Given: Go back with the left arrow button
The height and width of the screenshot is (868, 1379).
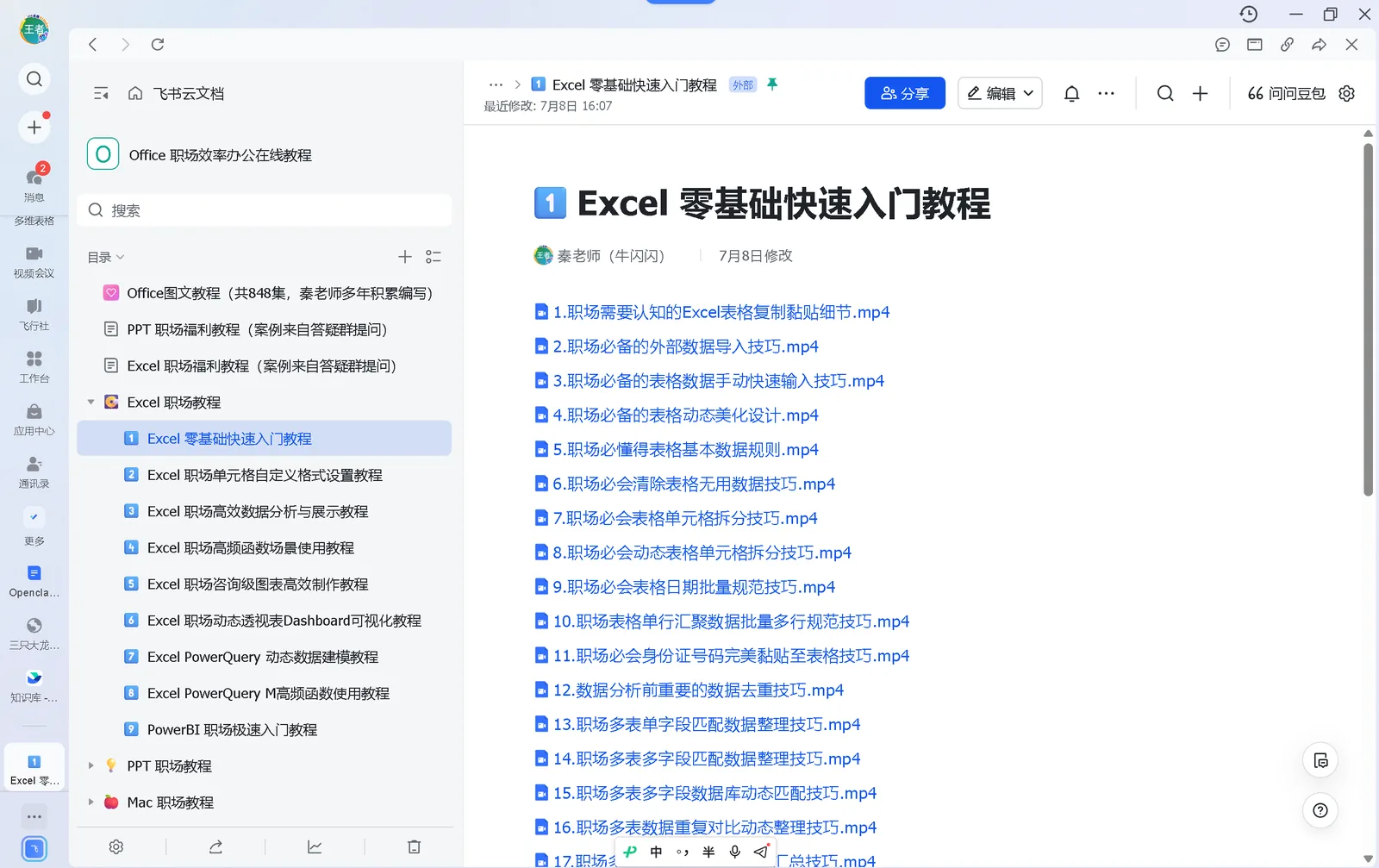Looking at the screenshot, I should tap(93, 45).
